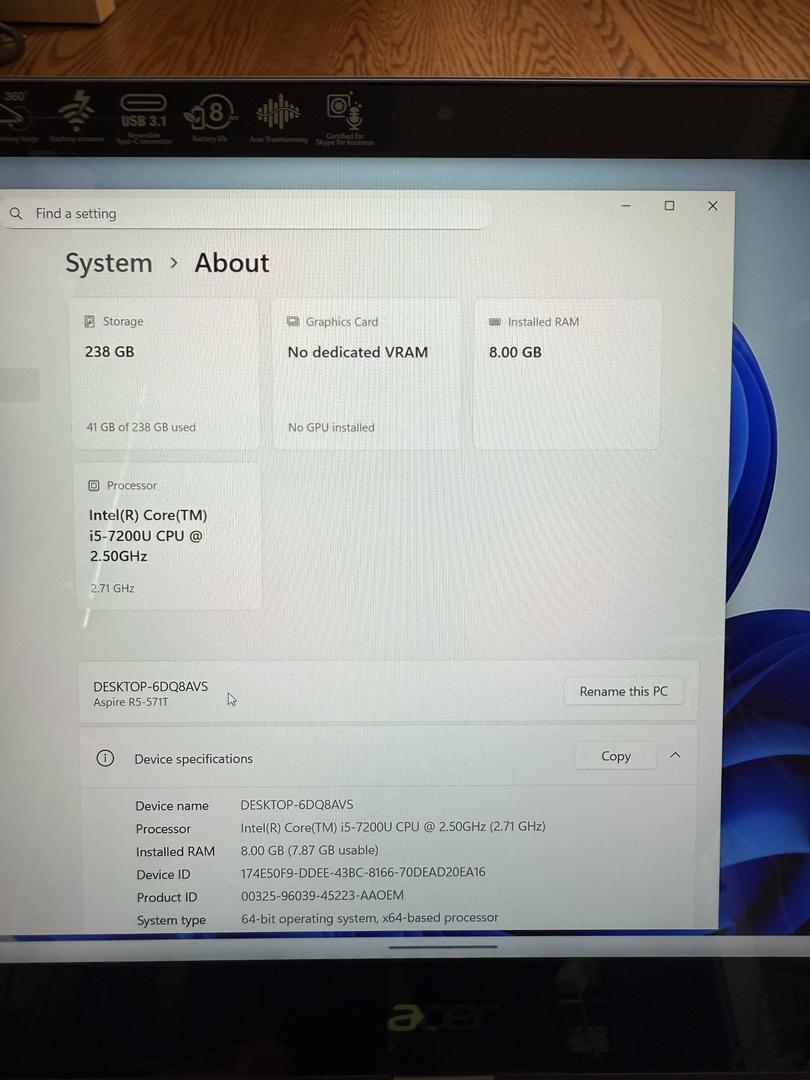The image size is (810, 1080).
Task: Go back to System in the breadcrumb
Action: click(x=109, y=263)
